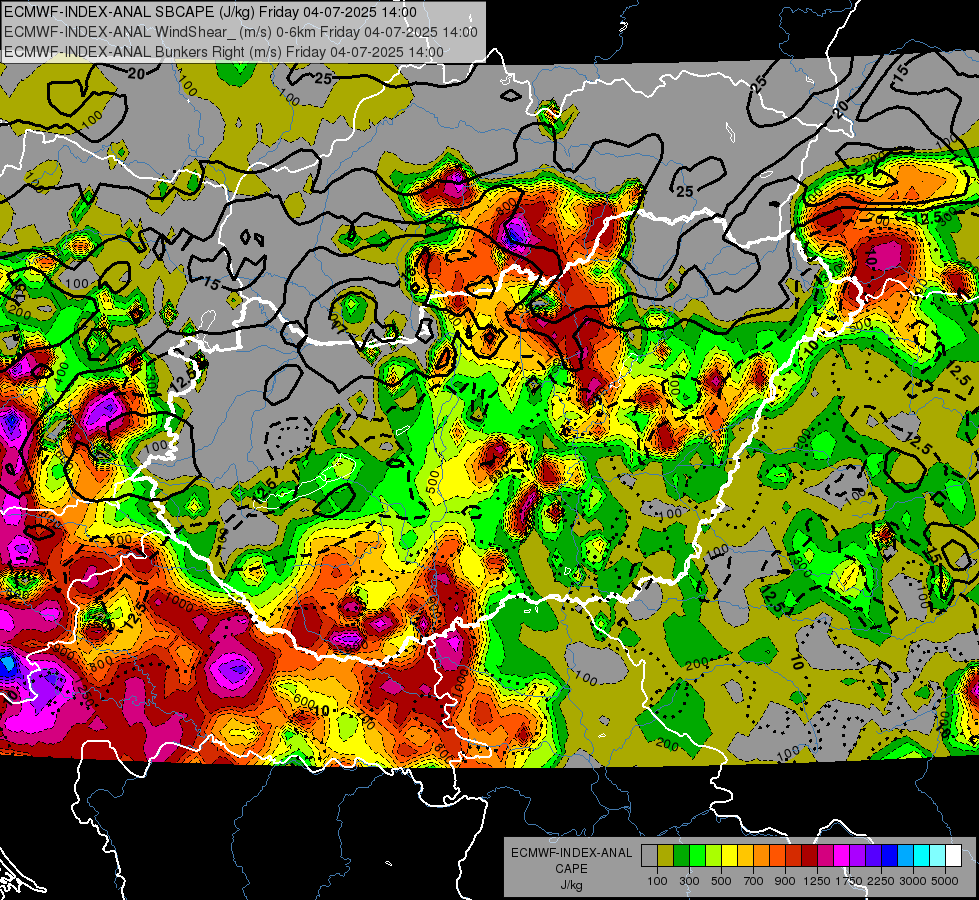This screenshot has width=979, height=900.
Task: Click the legend tick label 5000
Action: 945,881
